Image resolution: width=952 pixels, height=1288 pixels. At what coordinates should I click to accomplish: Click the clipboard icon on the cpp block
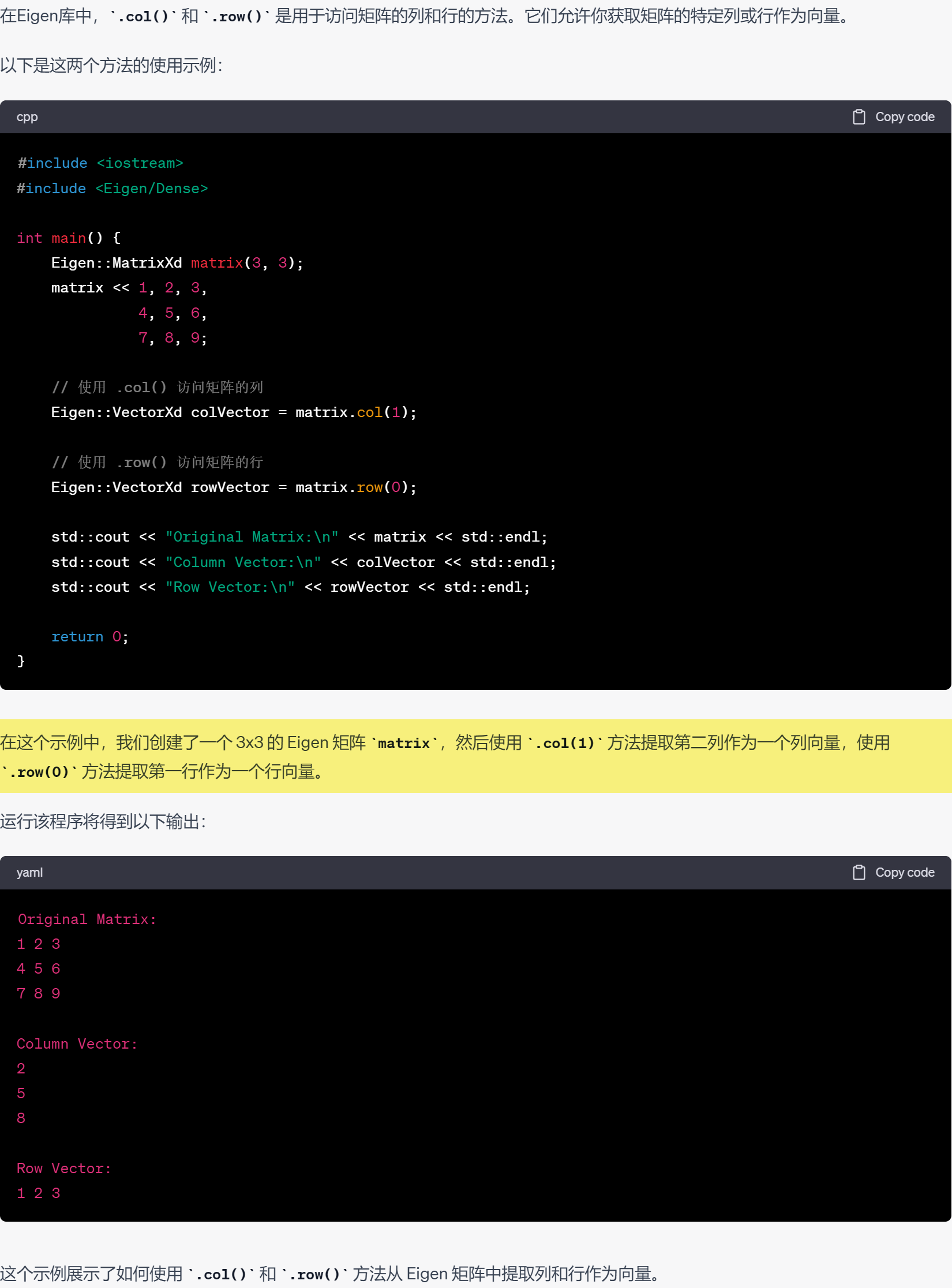tap(859, 117)
